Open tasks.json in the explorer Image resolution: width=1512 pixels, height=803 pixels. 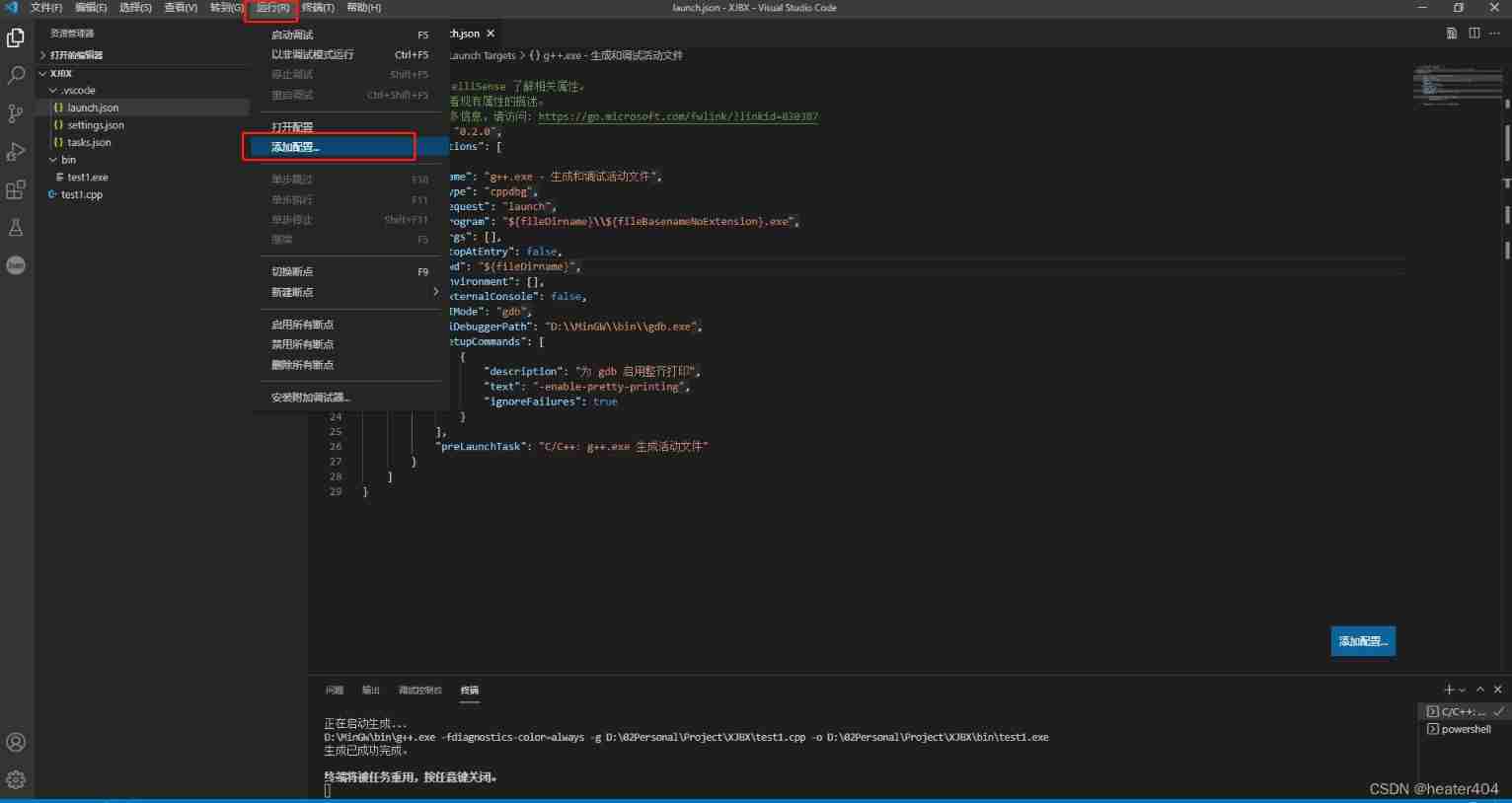pos(89,142)
